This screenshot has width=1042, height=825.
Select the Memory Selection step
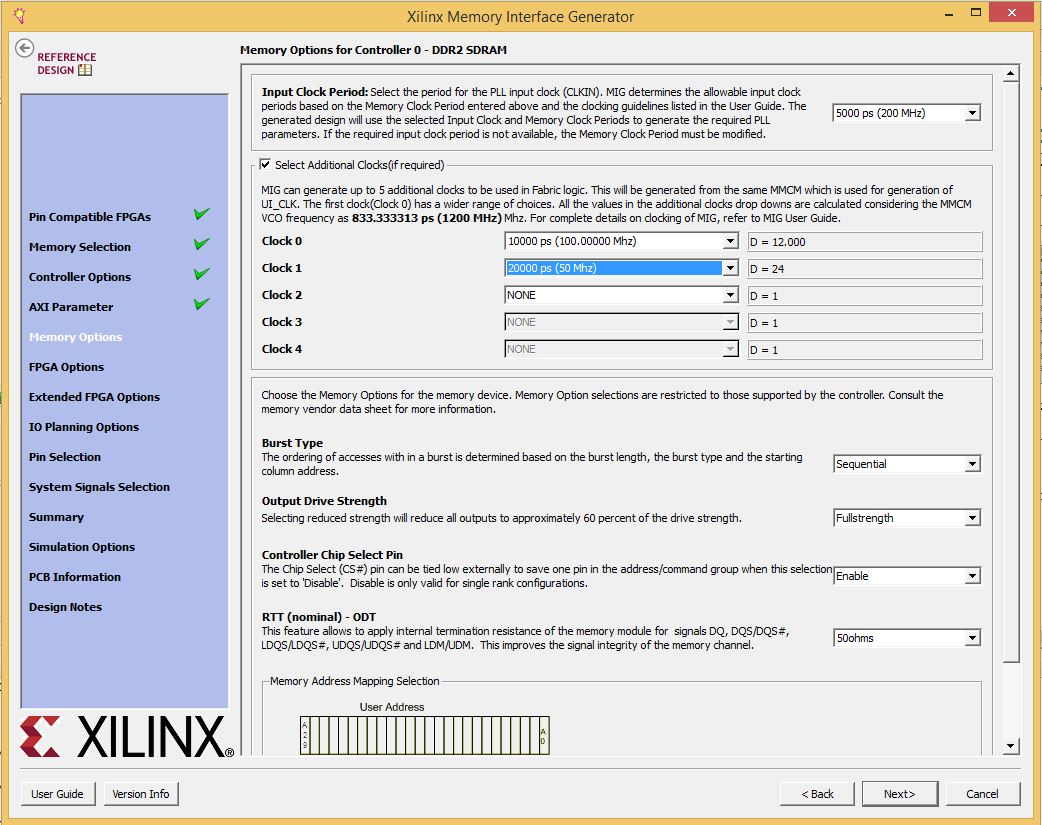point(80,247)
